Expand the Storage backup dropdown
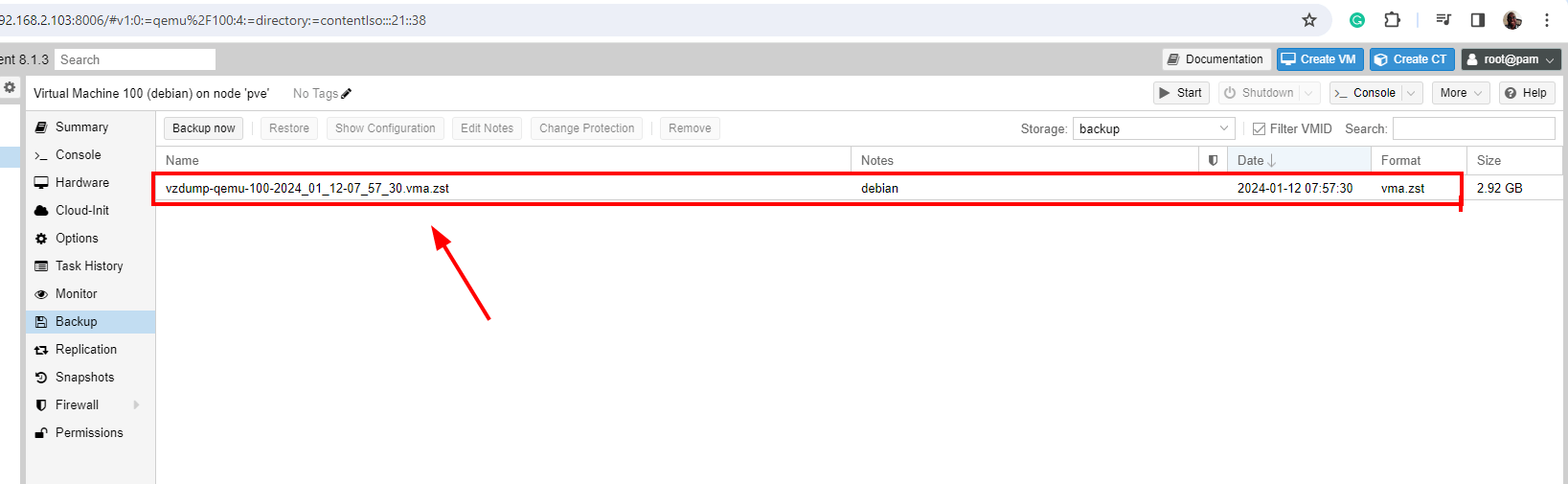This screenshot has height=484, width=1568. (1224, 128)
